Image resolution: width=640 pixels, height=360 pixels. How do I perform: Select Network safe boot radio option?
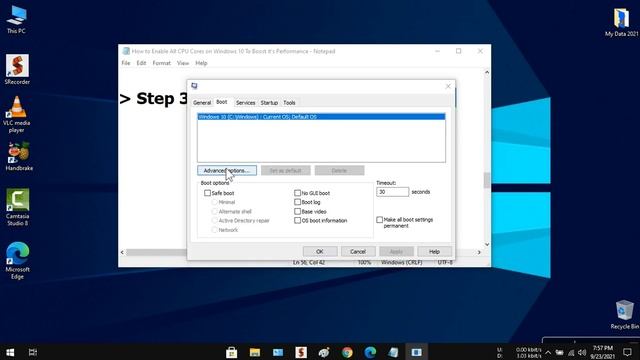[214, 230]
